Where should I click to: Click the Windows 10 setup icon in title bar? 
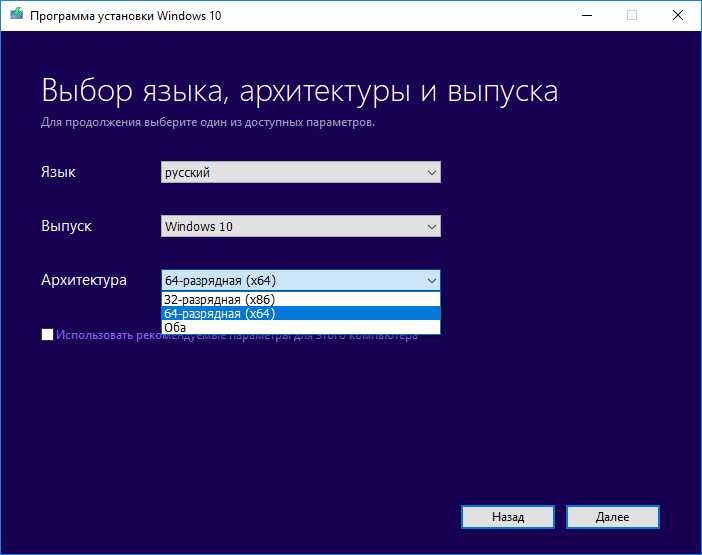tap(17, 15)
